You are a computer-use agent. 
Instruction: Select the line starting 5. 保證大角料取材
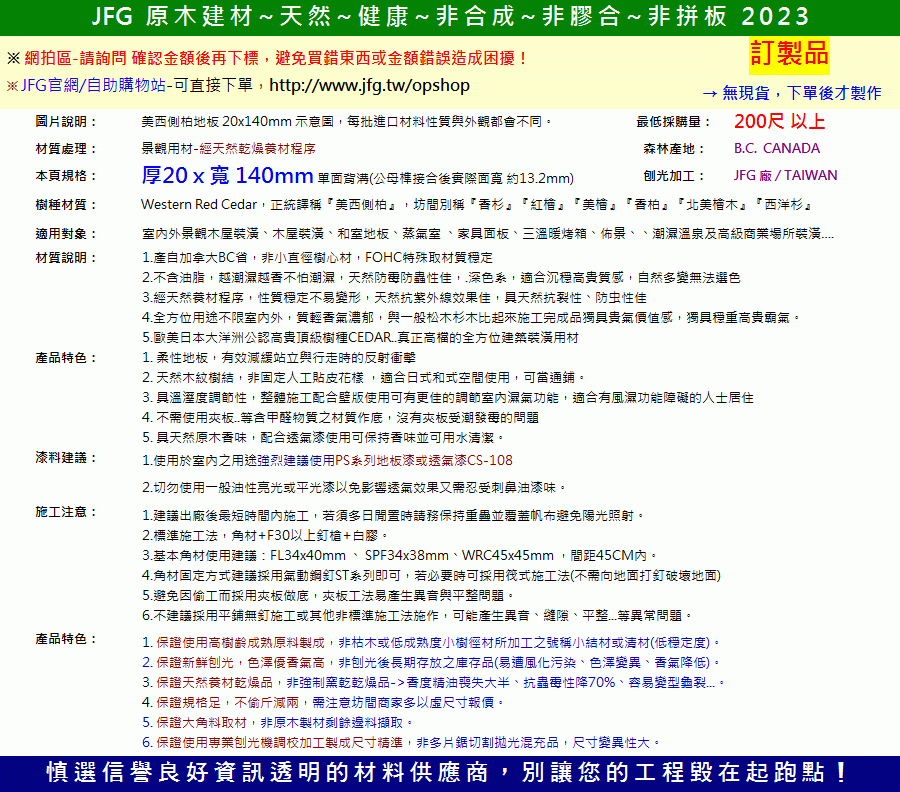click(x=278, y=722)
